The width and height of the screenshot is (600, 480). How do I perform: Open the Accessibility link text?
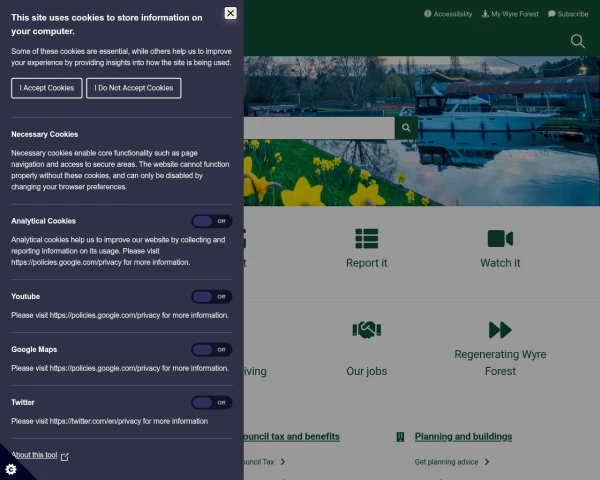point(453,14)
